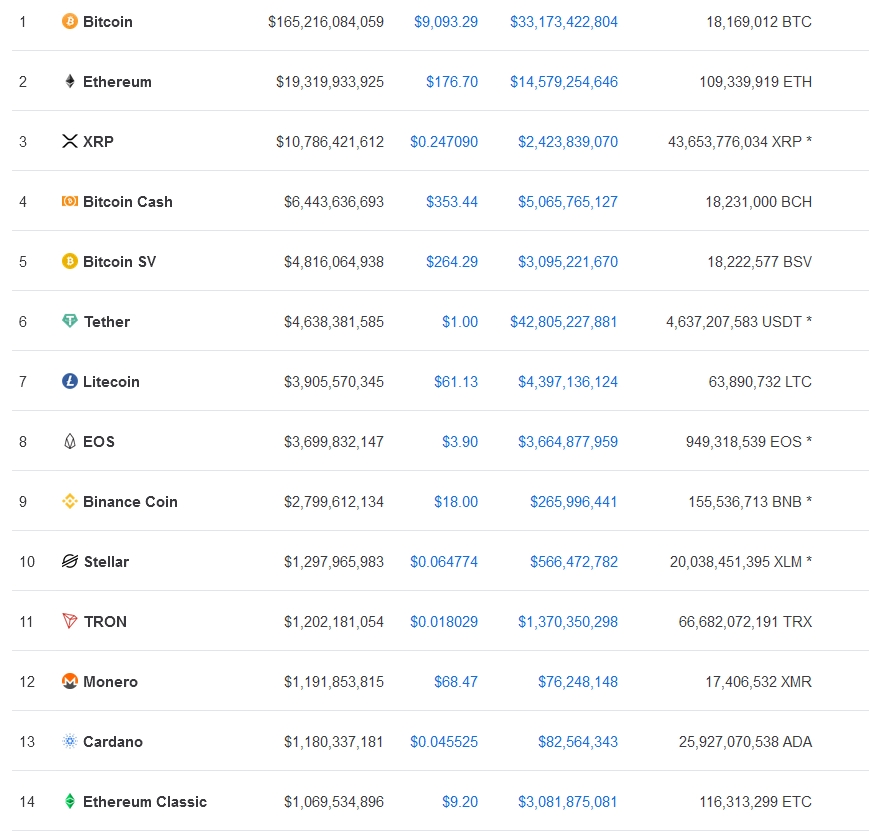This screenshot has width=869, height=831.
Task: Click the EOS logo icon
Action: click(x=69, y=441)
